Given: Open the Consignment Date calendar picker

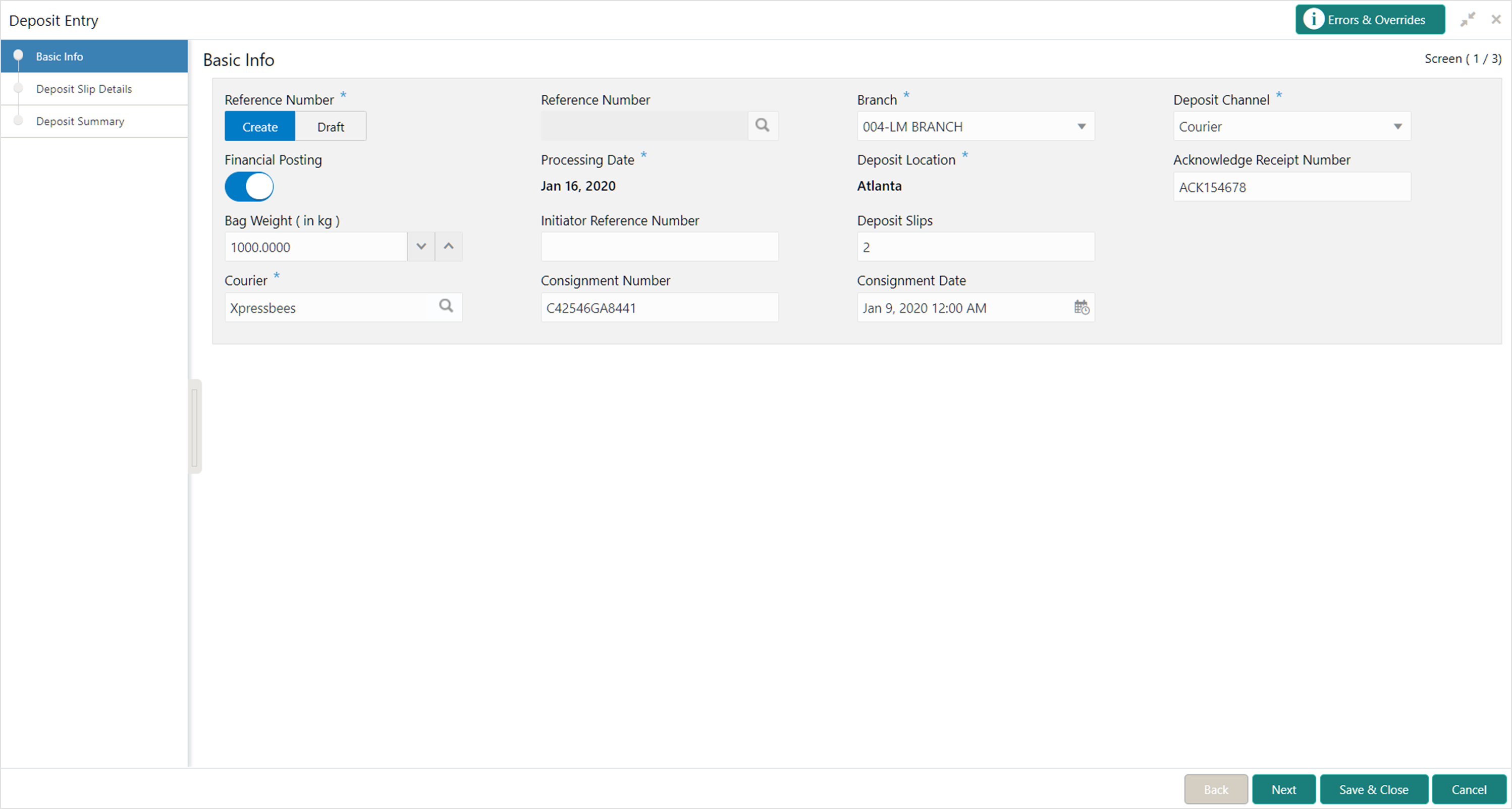Looking at the screenshot, I should click(1081, 307).
